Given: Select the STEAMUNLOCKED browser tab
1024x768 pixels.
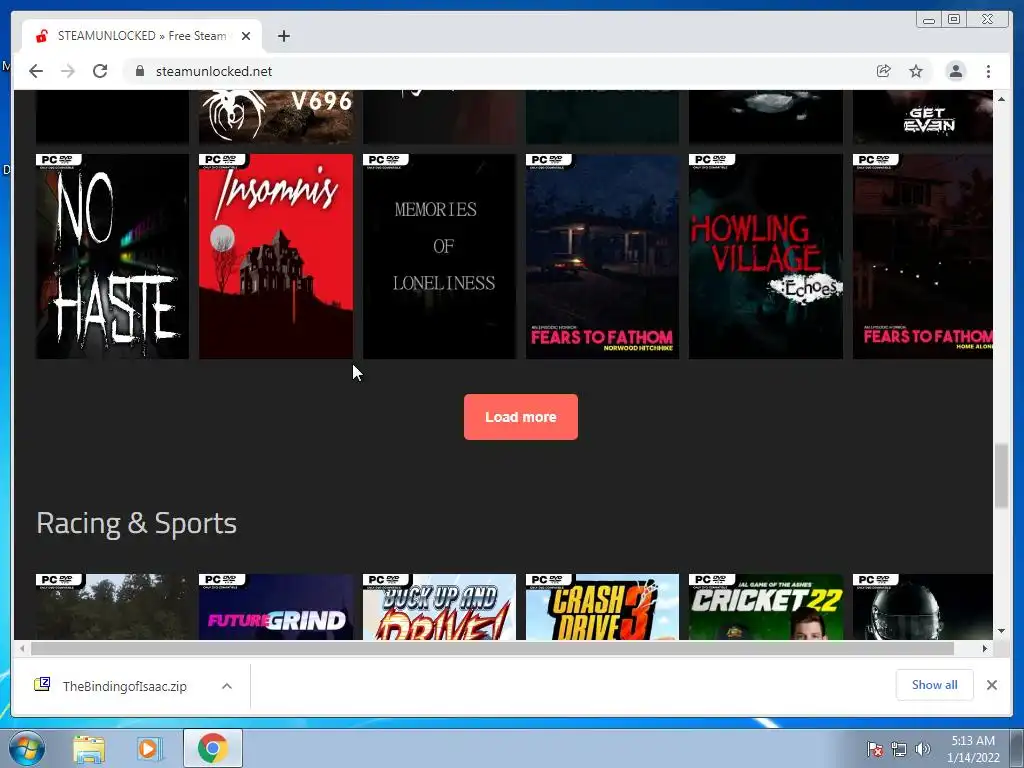Looking at the screenshot, I should tap(142, 36).
